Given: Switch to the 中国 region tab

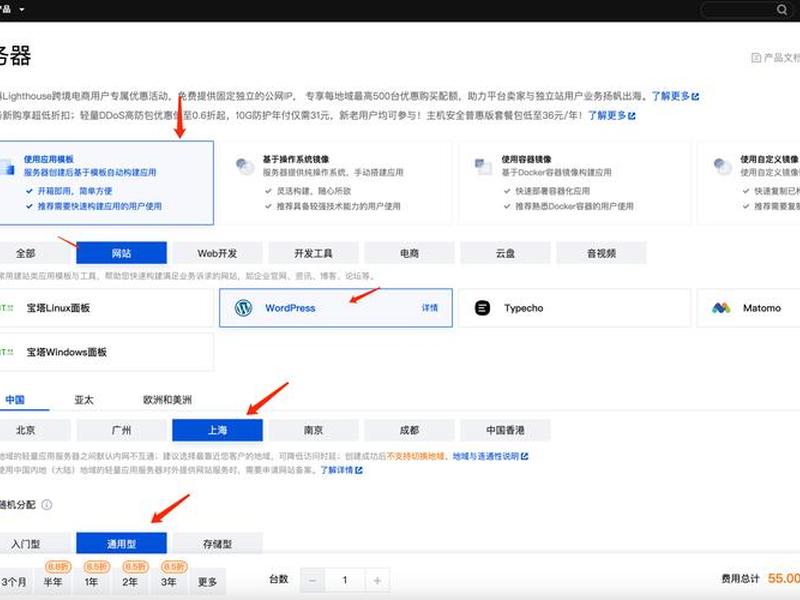Looking at the screenshot, I should (15, 399).
